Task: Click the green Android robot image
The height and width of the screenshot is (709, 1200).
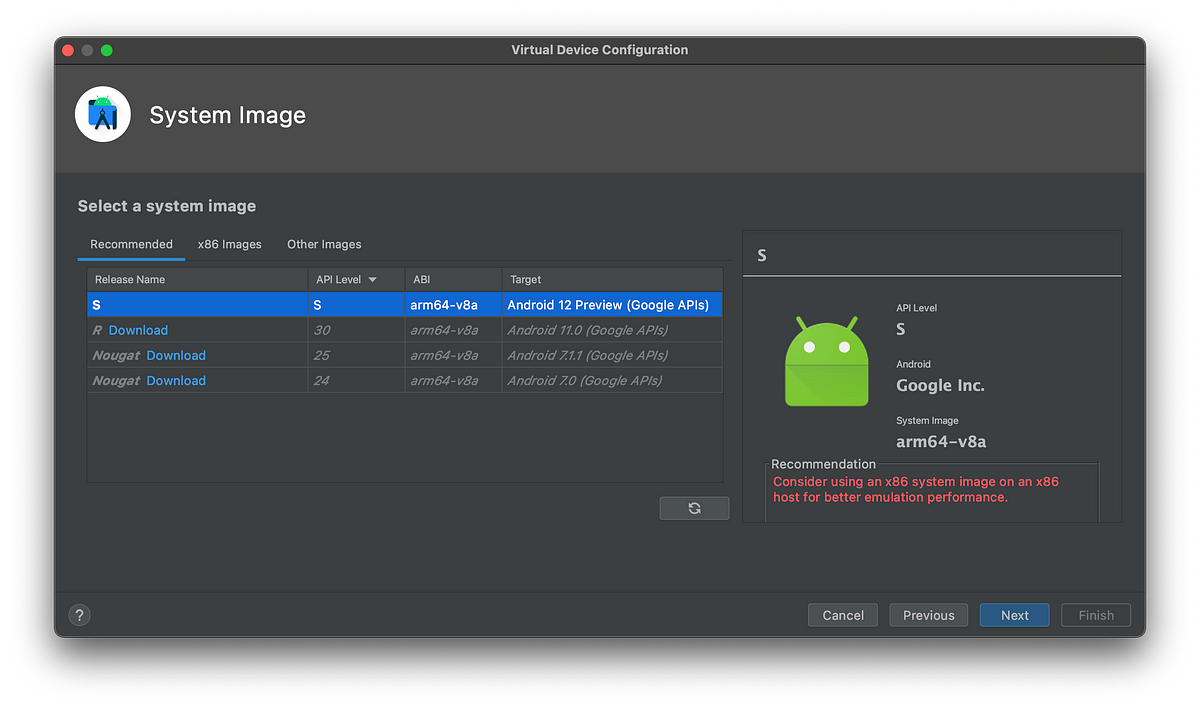Action: tap(826, 362)
